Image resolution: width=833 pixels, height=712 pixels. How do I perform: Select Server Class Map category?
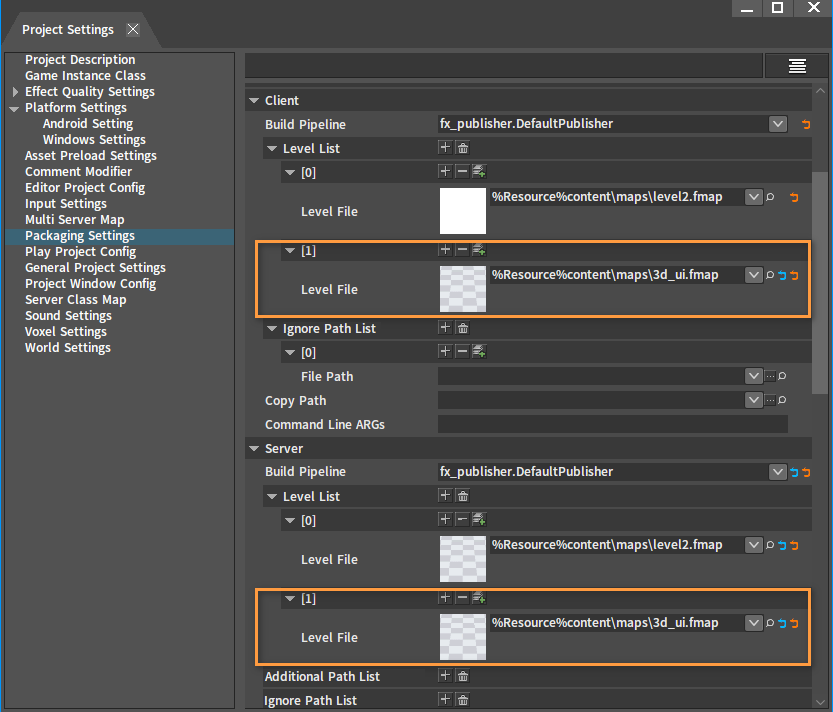click(75, 300)
